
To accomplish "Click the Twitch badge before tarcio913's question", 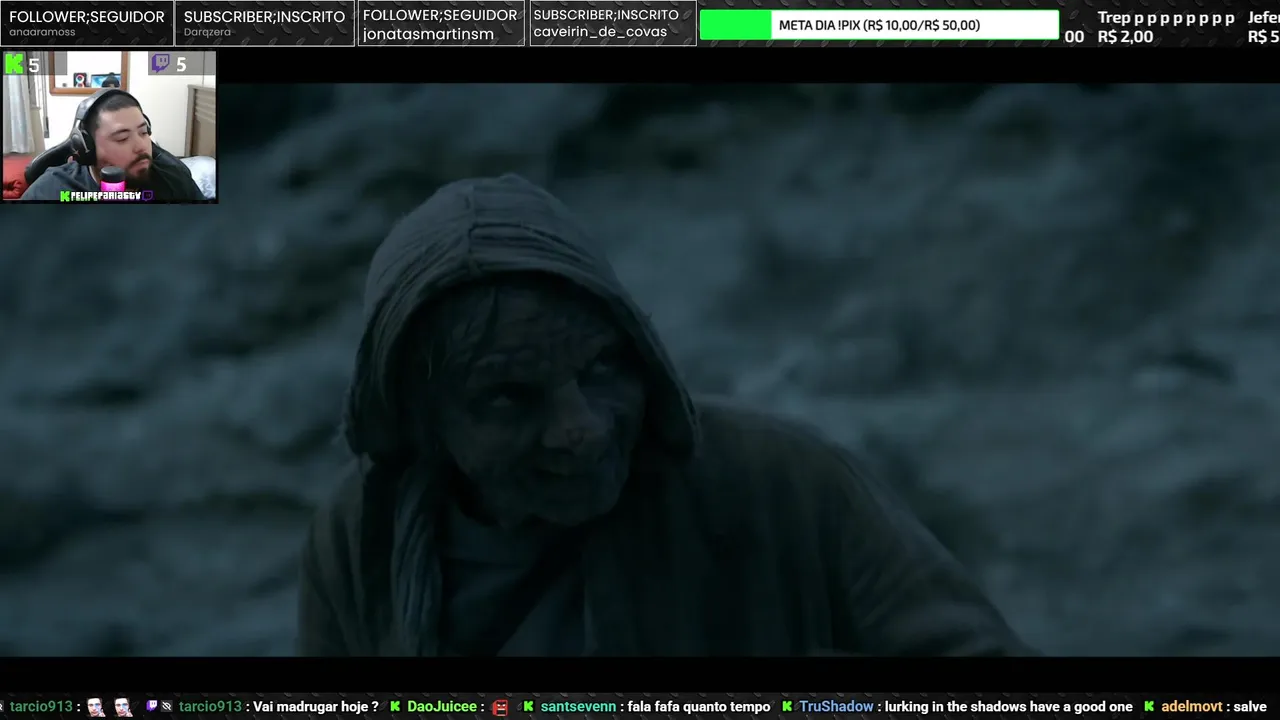I will pos(152,707).
